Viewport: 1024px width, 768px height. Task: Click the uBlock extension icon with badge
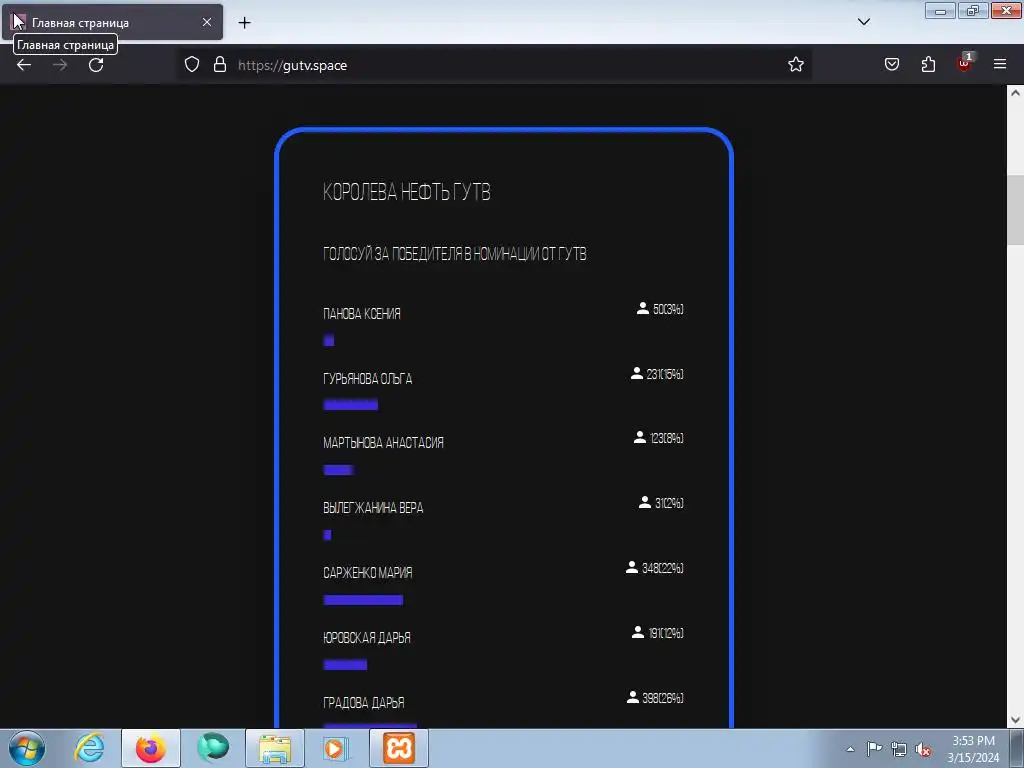click(965, 63)
